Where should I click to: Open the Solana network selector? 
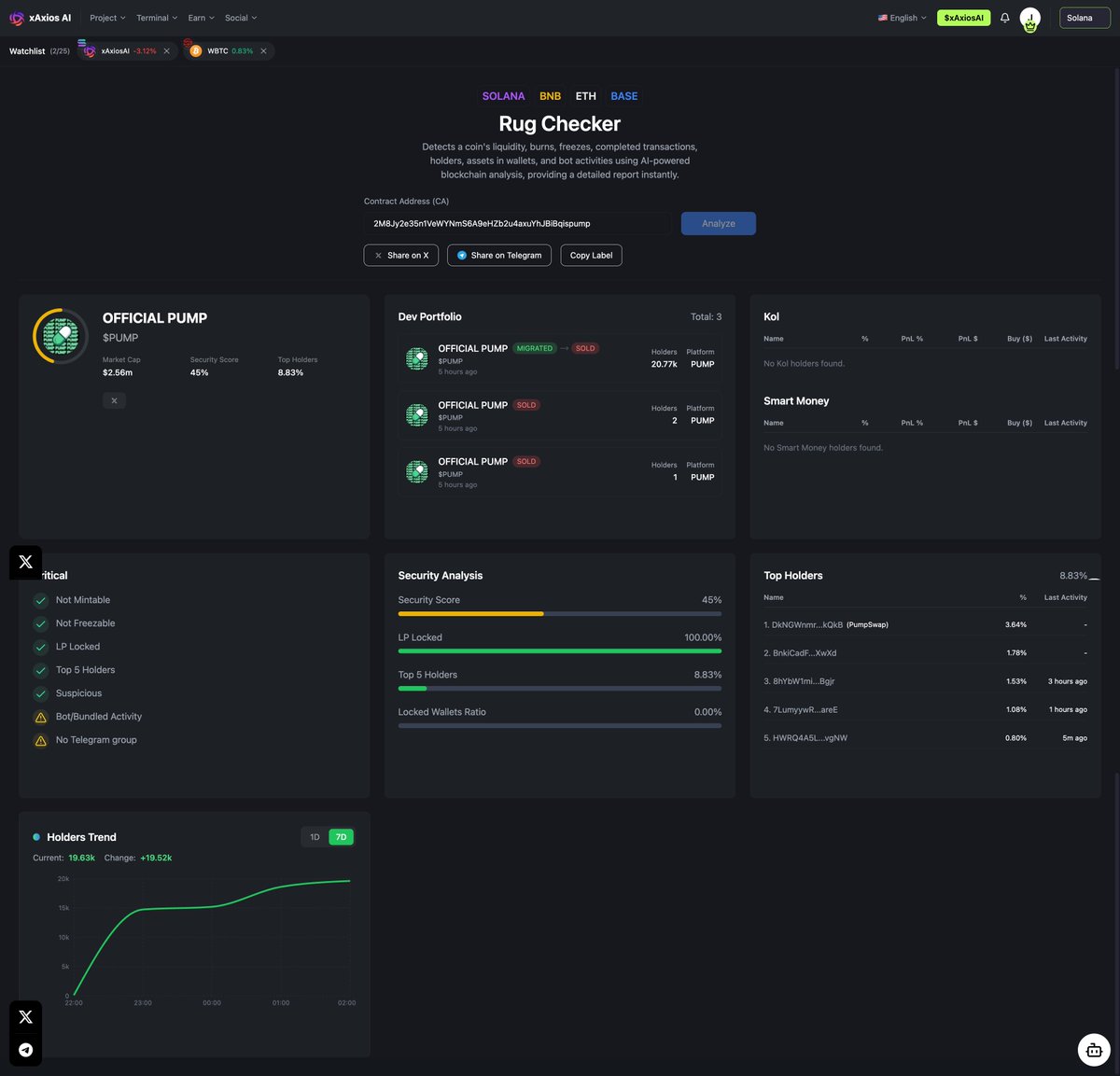1085,18
